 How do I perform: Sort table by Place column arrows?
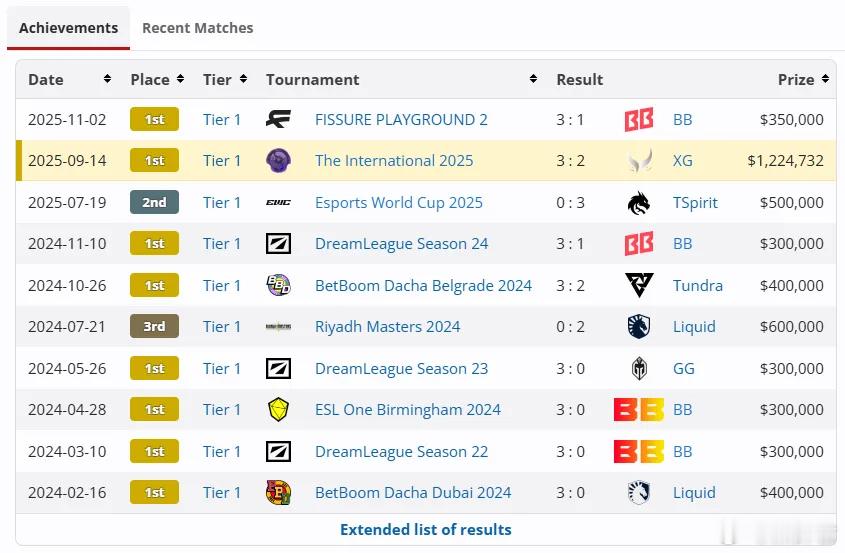180,79
